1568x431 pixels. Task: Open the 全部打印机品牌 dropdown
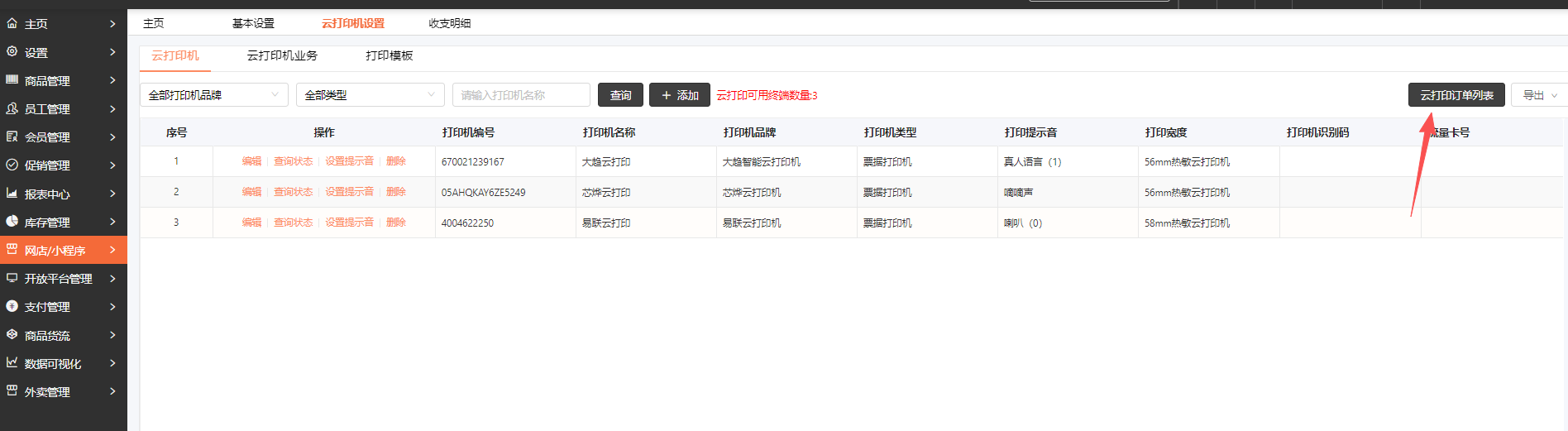tap(213, 95)
